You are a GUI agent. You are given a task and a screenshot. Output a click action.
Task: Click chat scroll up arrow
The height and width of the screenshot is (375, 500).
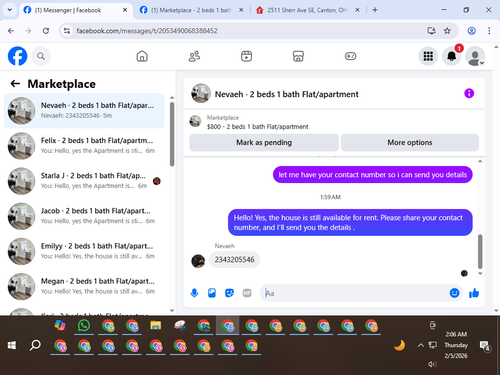(x=480, y=161)
